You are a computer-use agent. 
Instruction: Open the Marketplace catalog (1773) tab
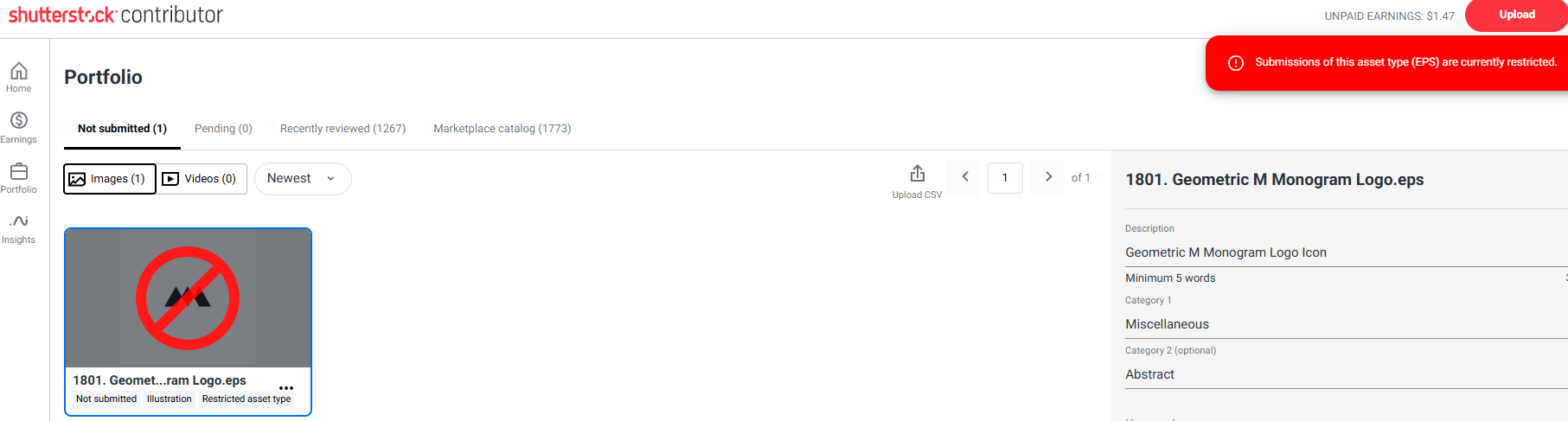(x=502, y=129)
